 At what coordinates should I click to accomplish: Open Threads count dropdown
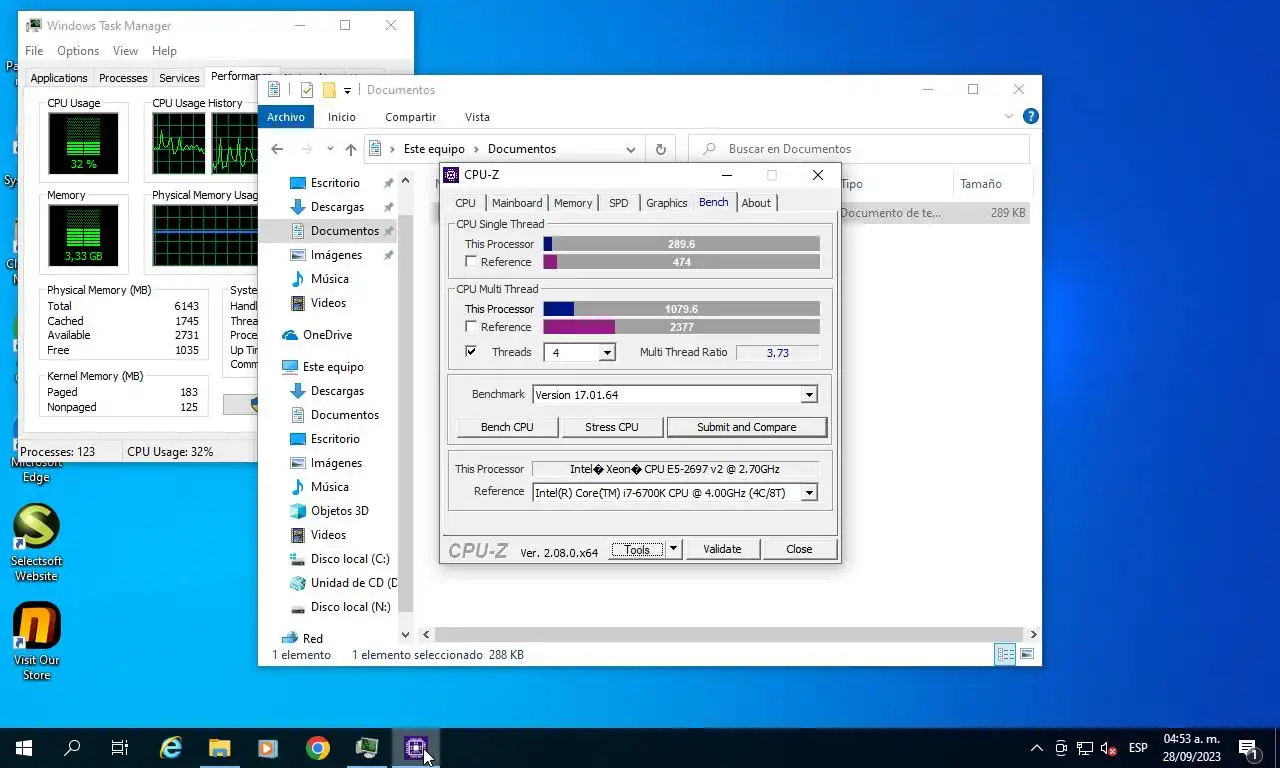click(x=607, y=352)
